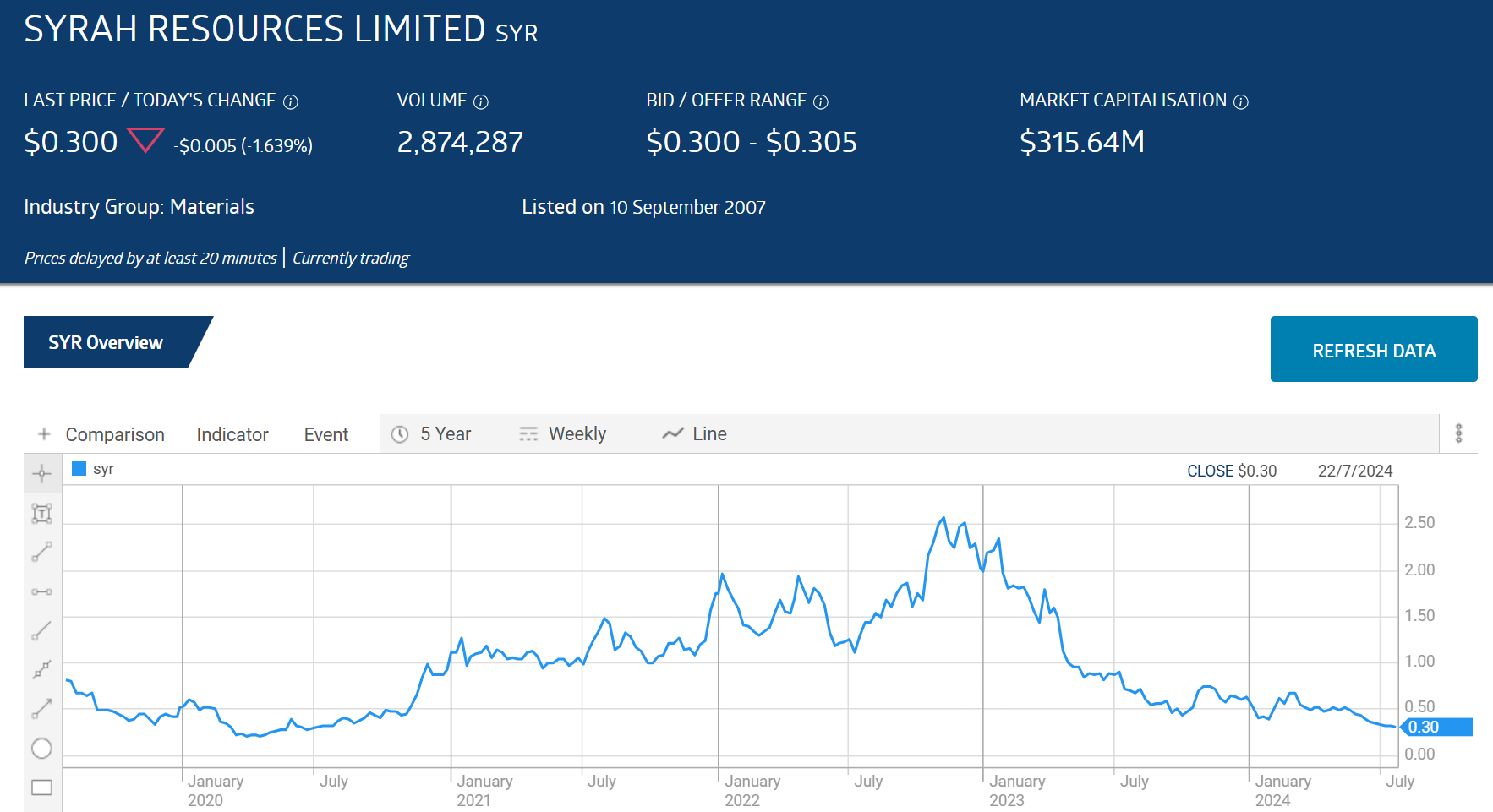Click info icon beside Last Price label
This screenshot has width=1493, height=812.
pyautogui.click(x=291, y=102)
